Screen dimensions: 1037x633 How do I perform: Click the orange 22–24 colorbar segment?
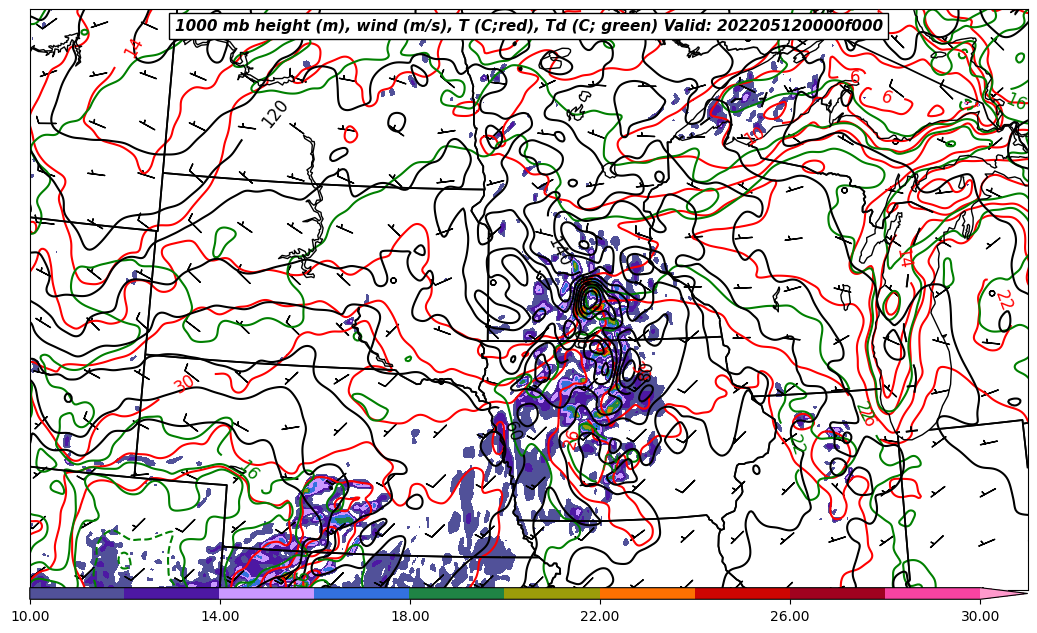[647, 593]
